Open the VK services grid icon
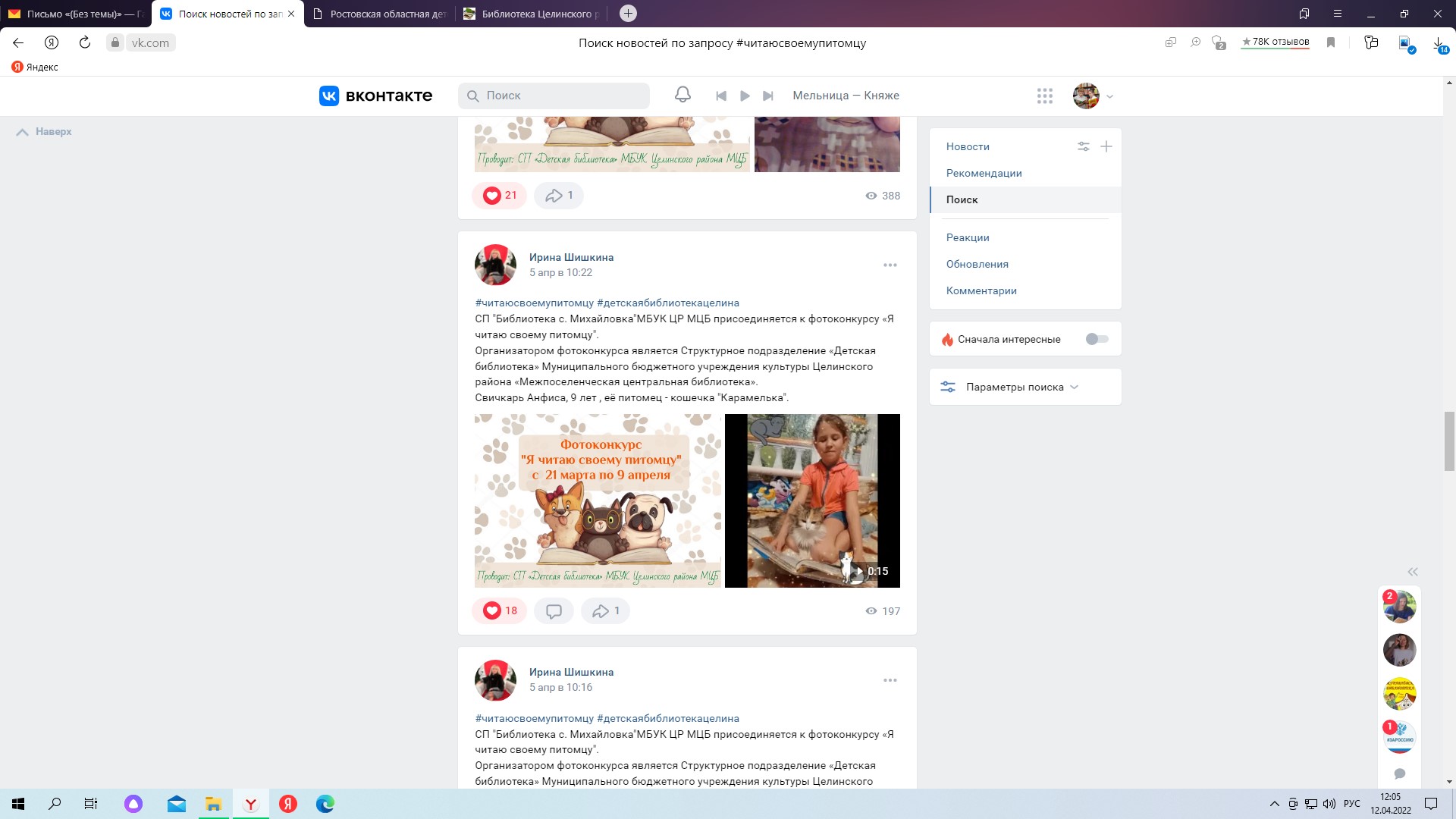1456x819 pixels. (1045, 96)
